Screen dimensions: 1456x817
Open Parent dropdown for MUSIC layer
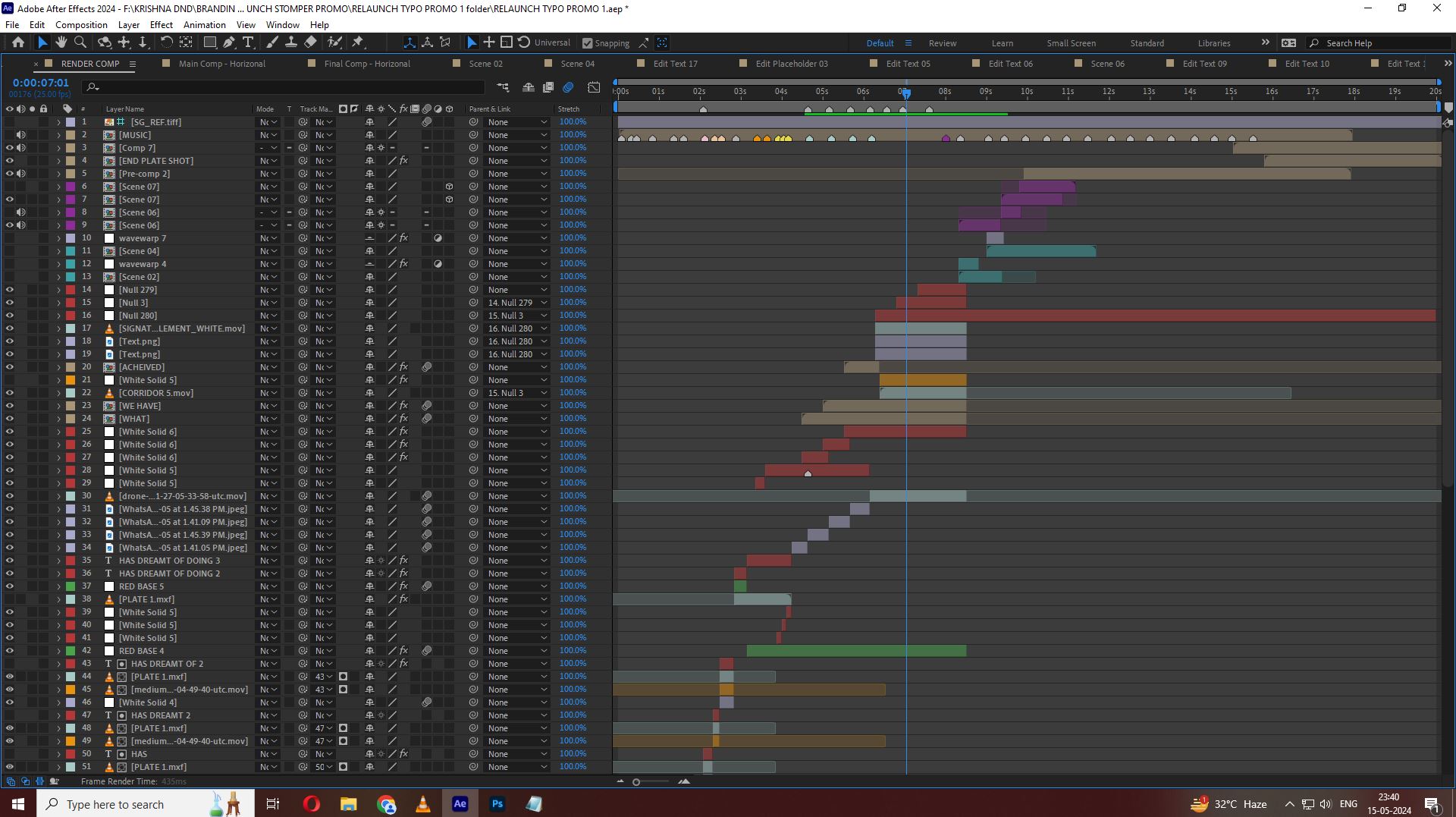(517, 135)
